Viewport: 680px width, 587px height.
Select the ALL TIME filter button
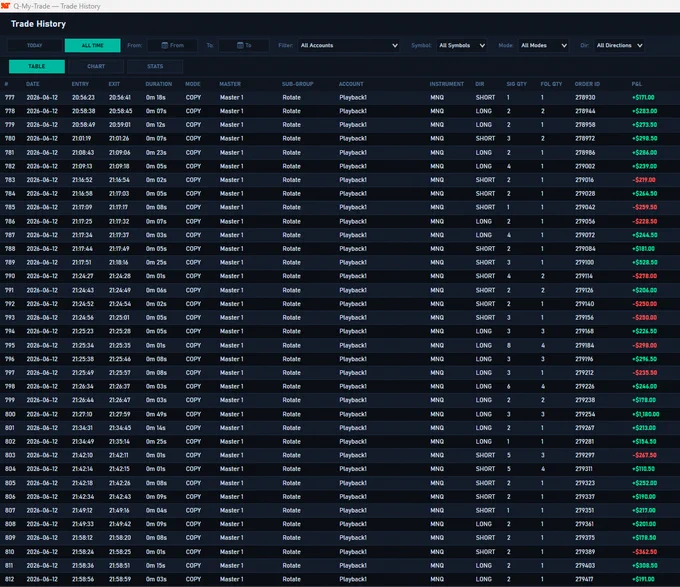[92, 45]
